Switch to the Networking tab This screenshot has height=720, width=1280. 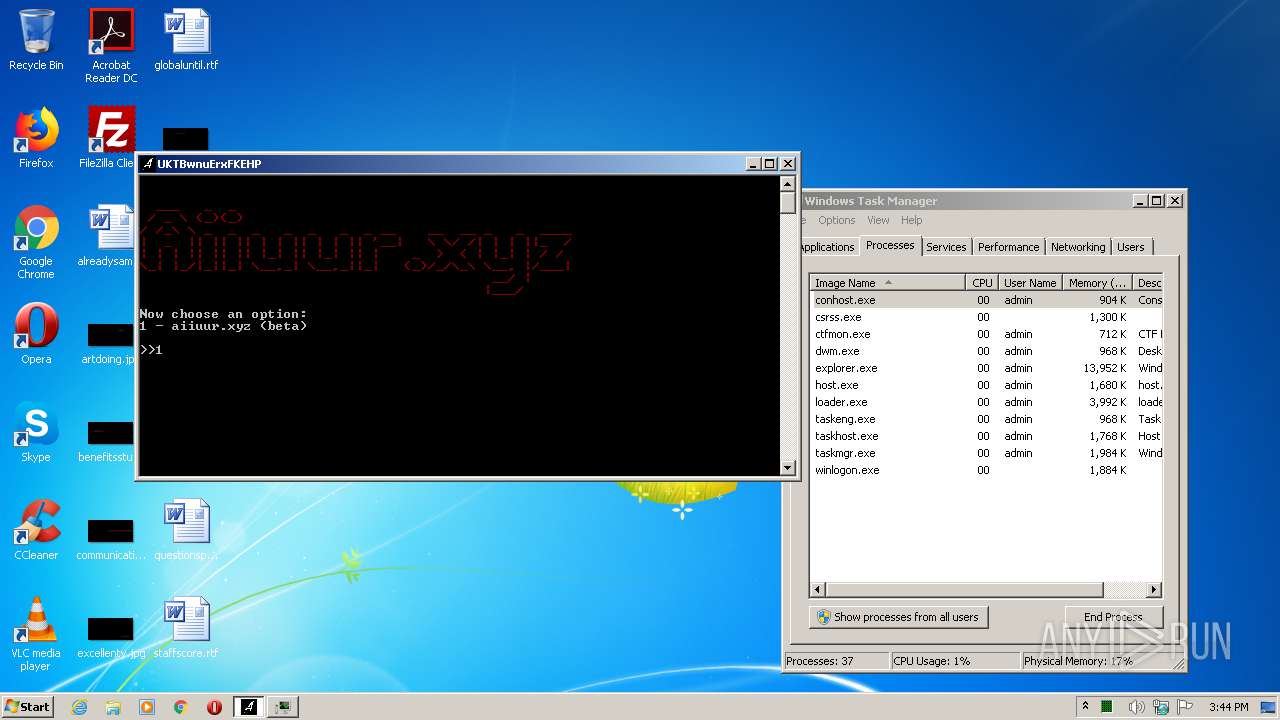point(1078,247)
